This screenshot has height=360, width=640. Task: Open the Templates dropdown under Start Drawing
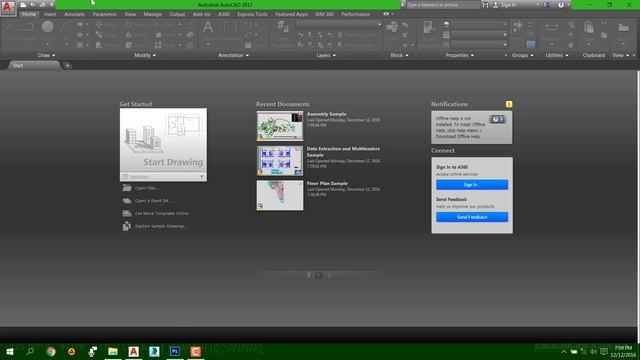[x=163, y=177]
